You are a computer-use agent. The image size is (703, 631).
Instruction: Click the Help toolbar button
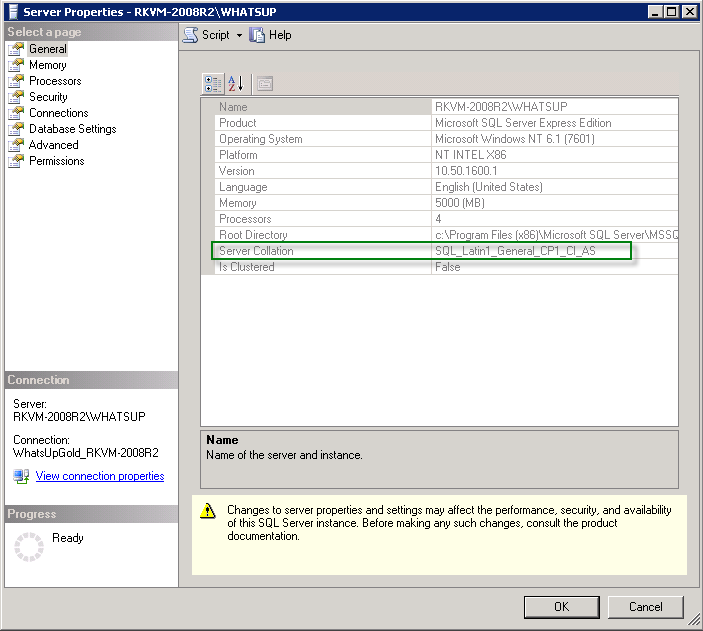click(x=270, y=34)
